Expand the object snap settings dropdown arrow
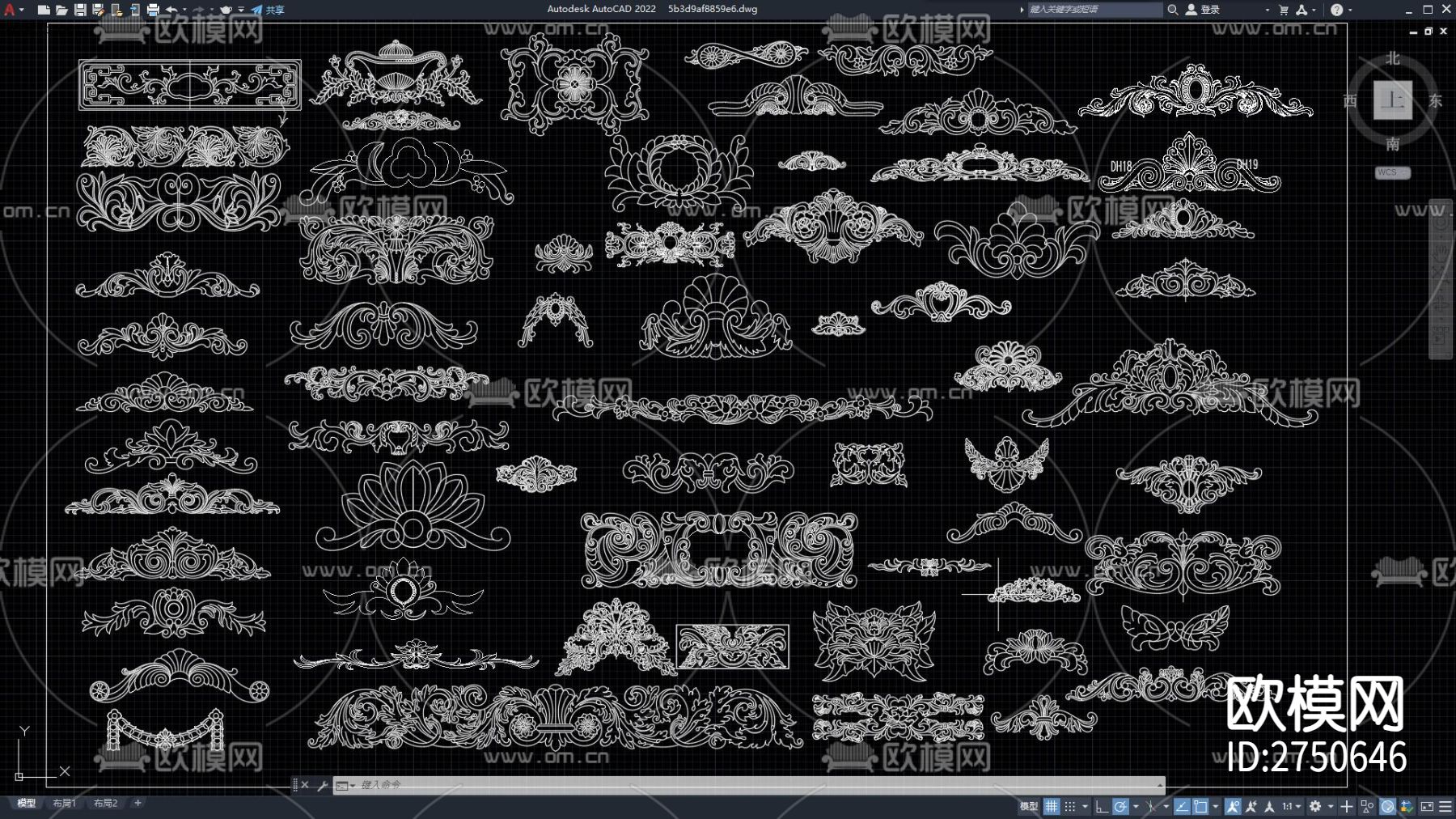This screenshot has width=1456, height=819. tap(1215, 807)
